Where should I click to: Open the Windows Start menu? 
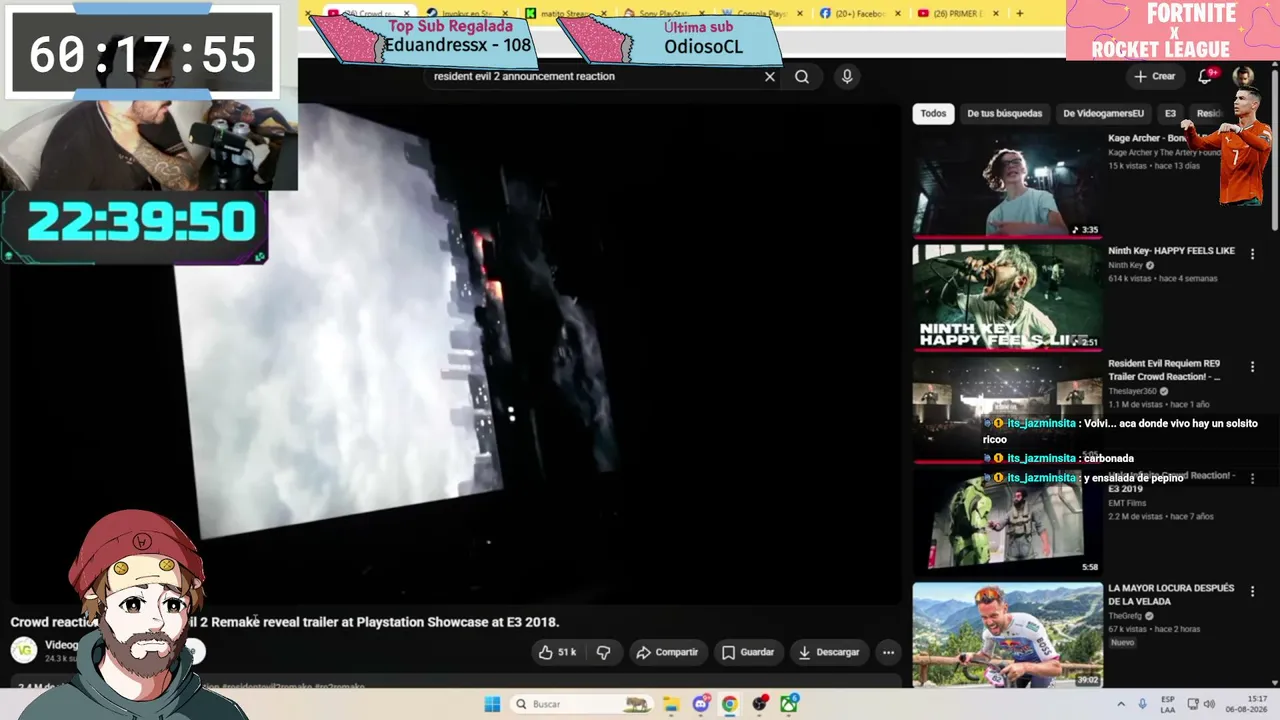492,704
